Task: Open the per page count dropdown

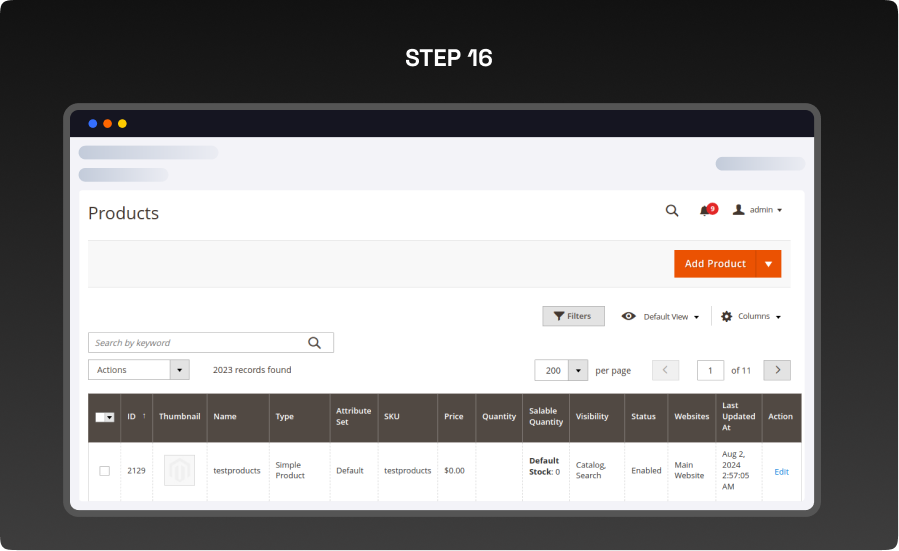Action: [x=578, y=370]
